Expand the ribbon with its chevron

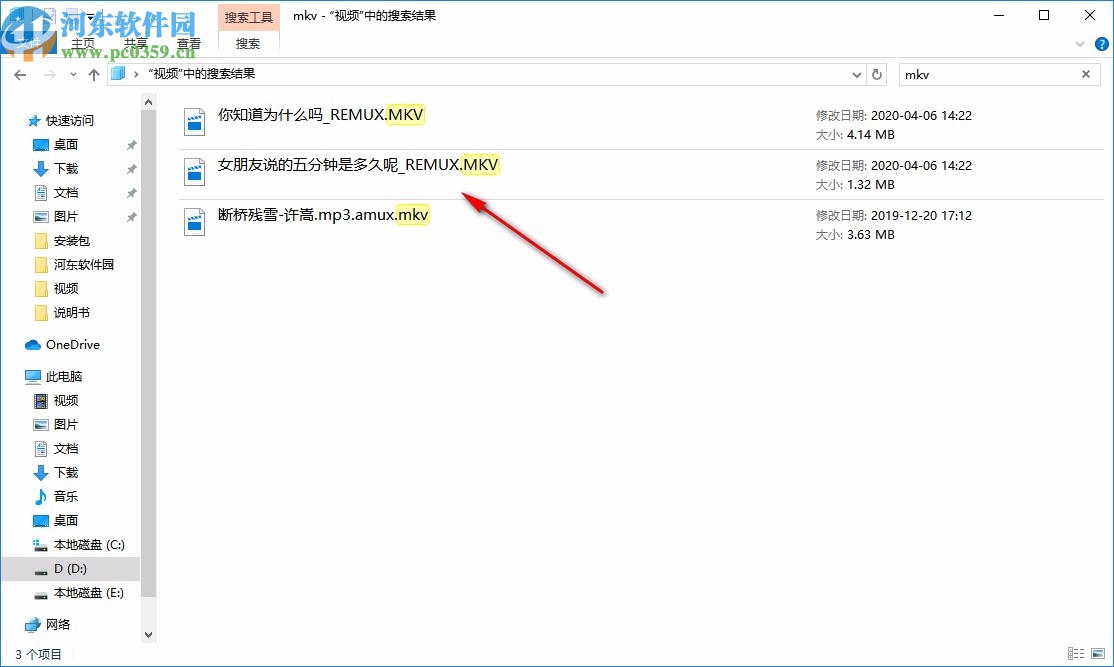pyautogui.click(x=1078, y=43)
